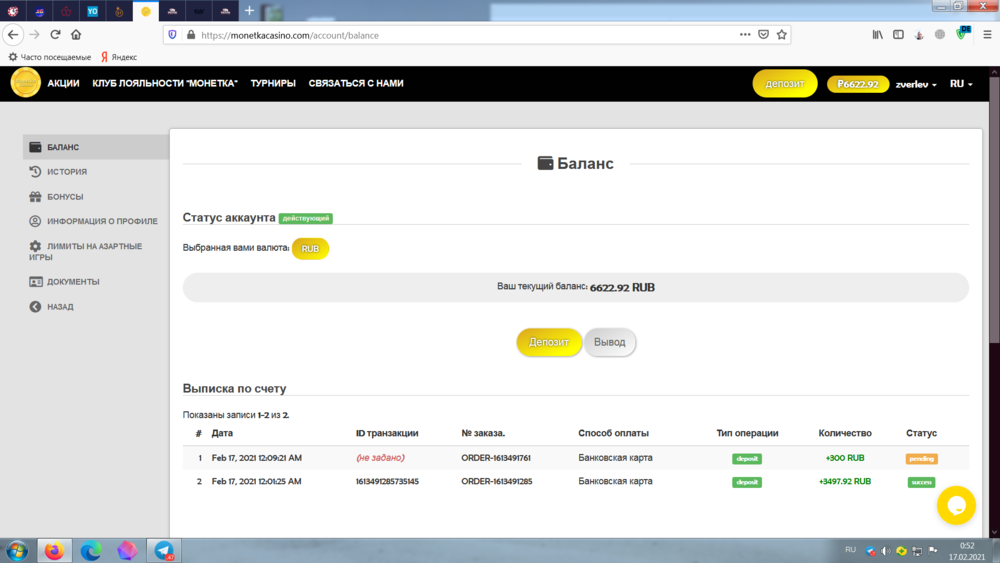The image size is (1000, 563).
Task: Select ИСТОРИЯ in the sidebar
Action: (x=66, y=172)
